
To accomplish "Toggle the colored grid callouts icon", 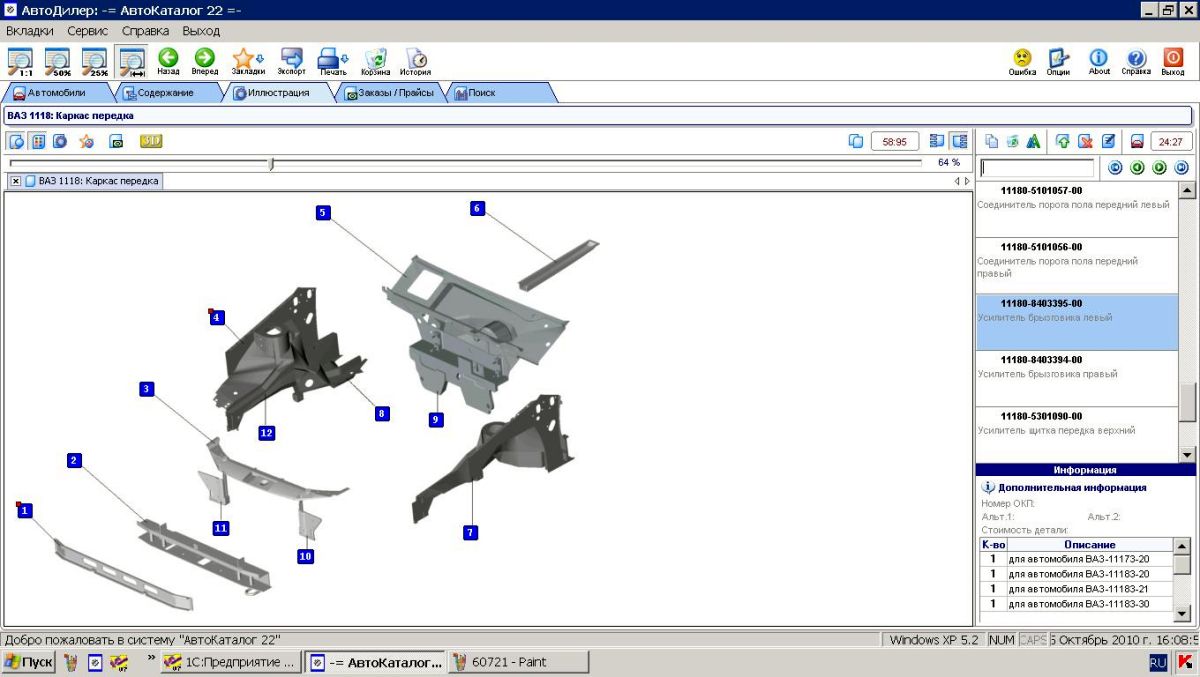I will 38,141.
